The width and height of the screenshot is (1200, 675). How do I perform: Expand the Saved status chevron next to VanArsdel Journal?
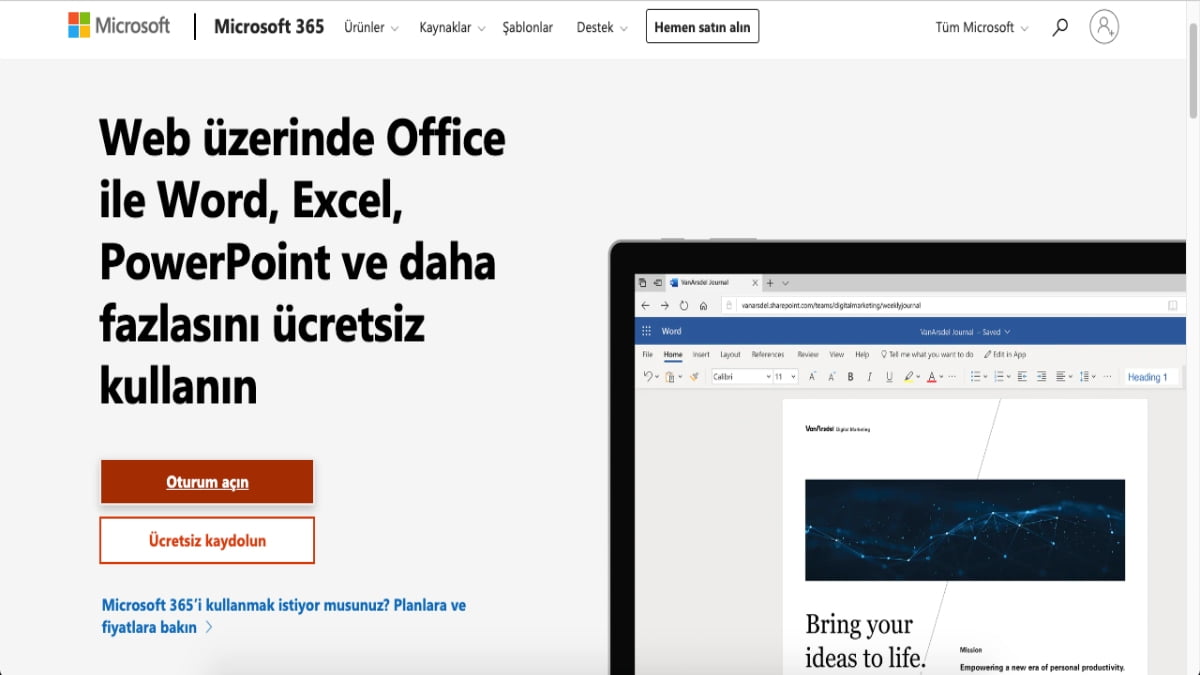click(1005, 331)
